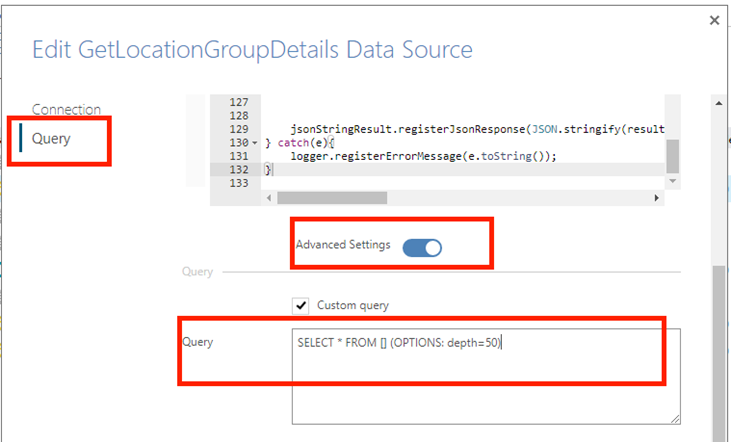The height and width of the screenshot is (442, 731).
Task: Open the Connection section
Action: coord(66,109)
